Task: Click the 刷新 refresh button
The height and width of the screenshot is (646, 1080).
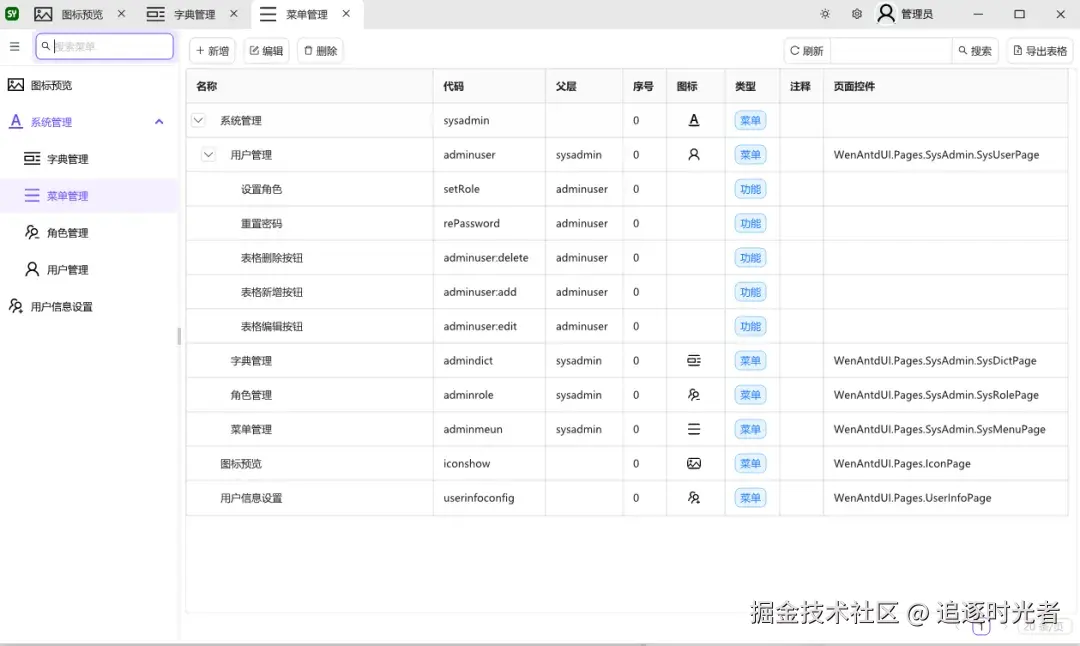Action: 807,50
